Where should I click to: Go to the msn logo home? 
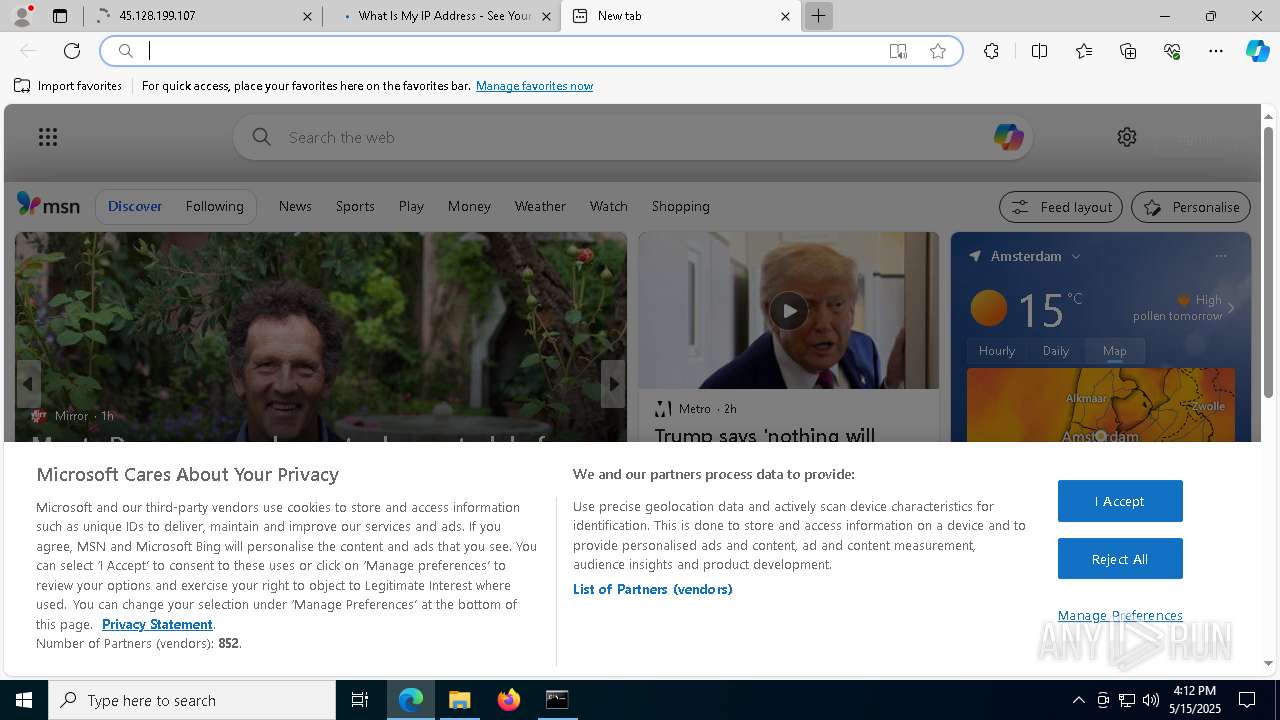pos(48,205)
